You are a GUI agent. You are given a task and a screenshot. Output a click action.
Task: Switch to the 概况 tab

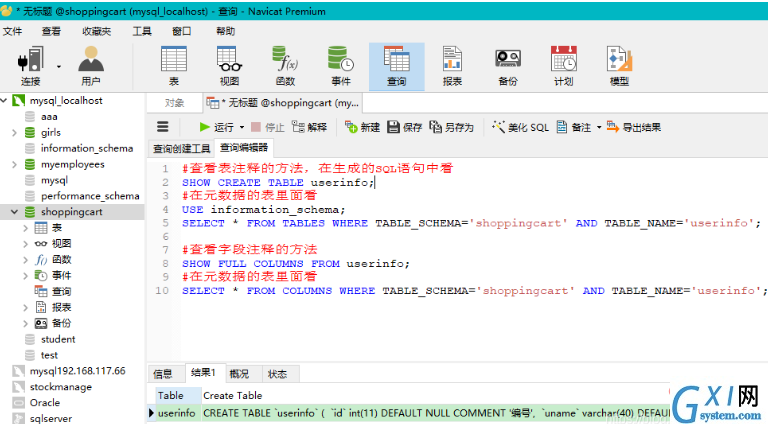click(239, 374)
